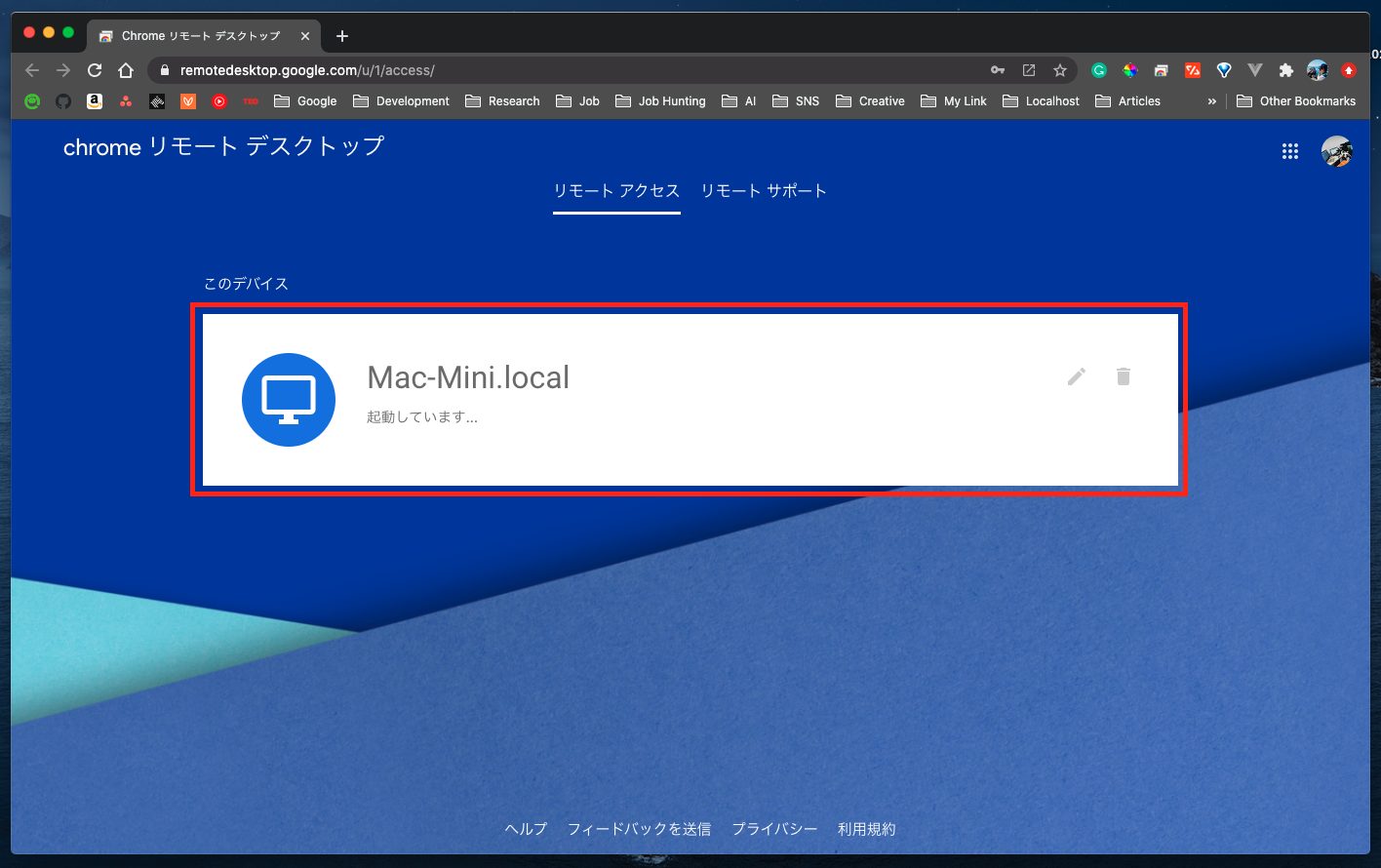Click the open-in-app icon in address bar
This screenshot has width=1381, height=868.
coord(1029,70)
